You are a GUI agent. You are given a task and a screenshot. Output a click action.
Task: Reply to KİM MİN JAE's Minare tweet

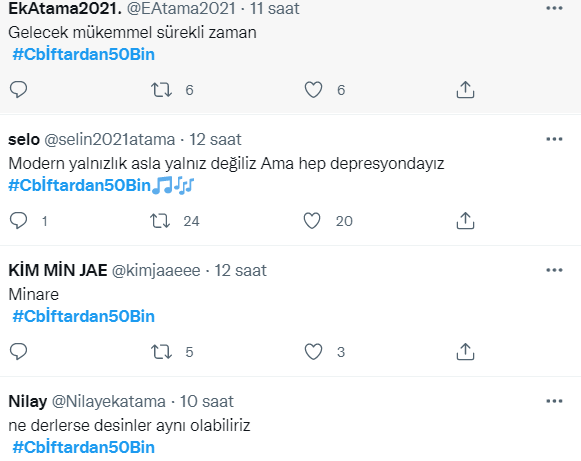(18, 351)
